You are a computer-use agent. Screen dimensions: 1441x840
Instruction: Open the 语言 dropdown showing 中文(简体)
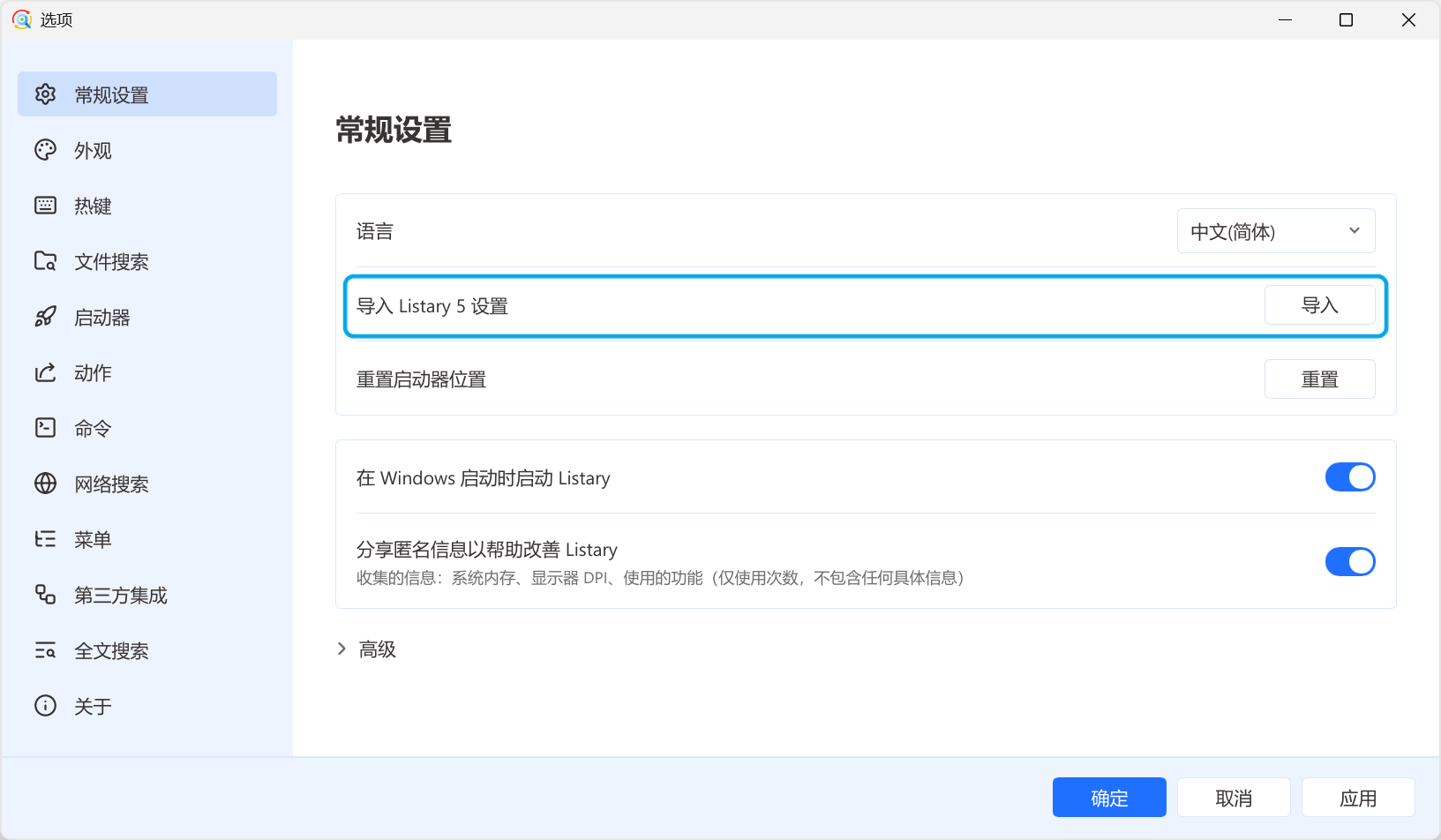(x=1276, y=231)
